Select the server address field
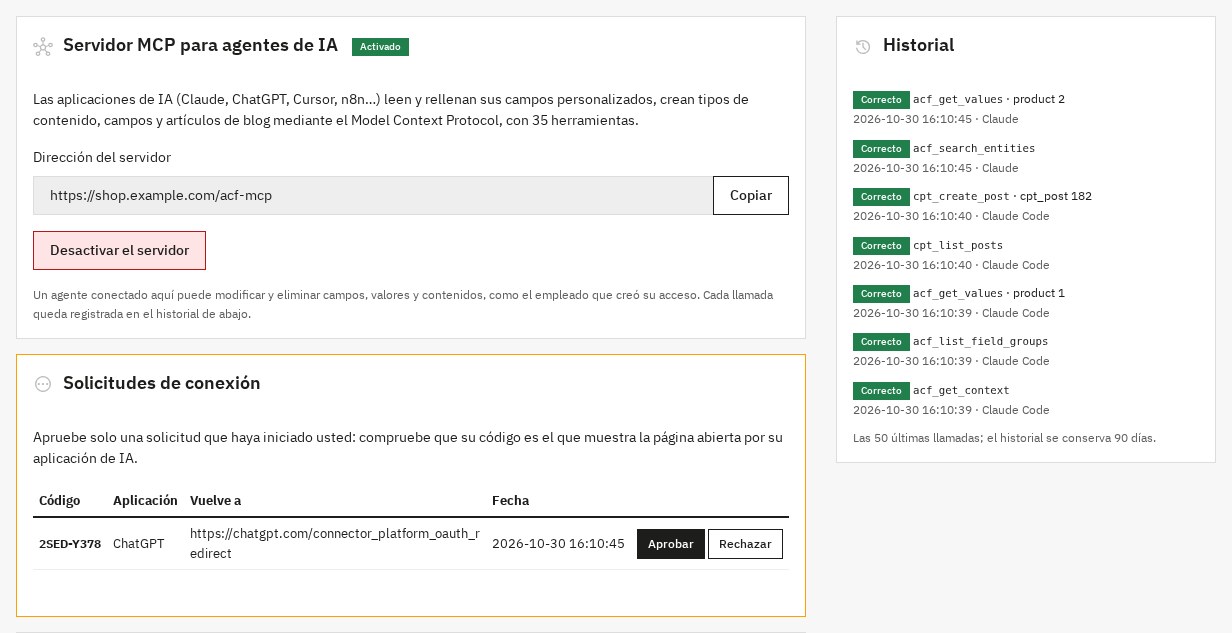Image resolution: width=1232 pixels, height=633 pixels. (373, 196)
